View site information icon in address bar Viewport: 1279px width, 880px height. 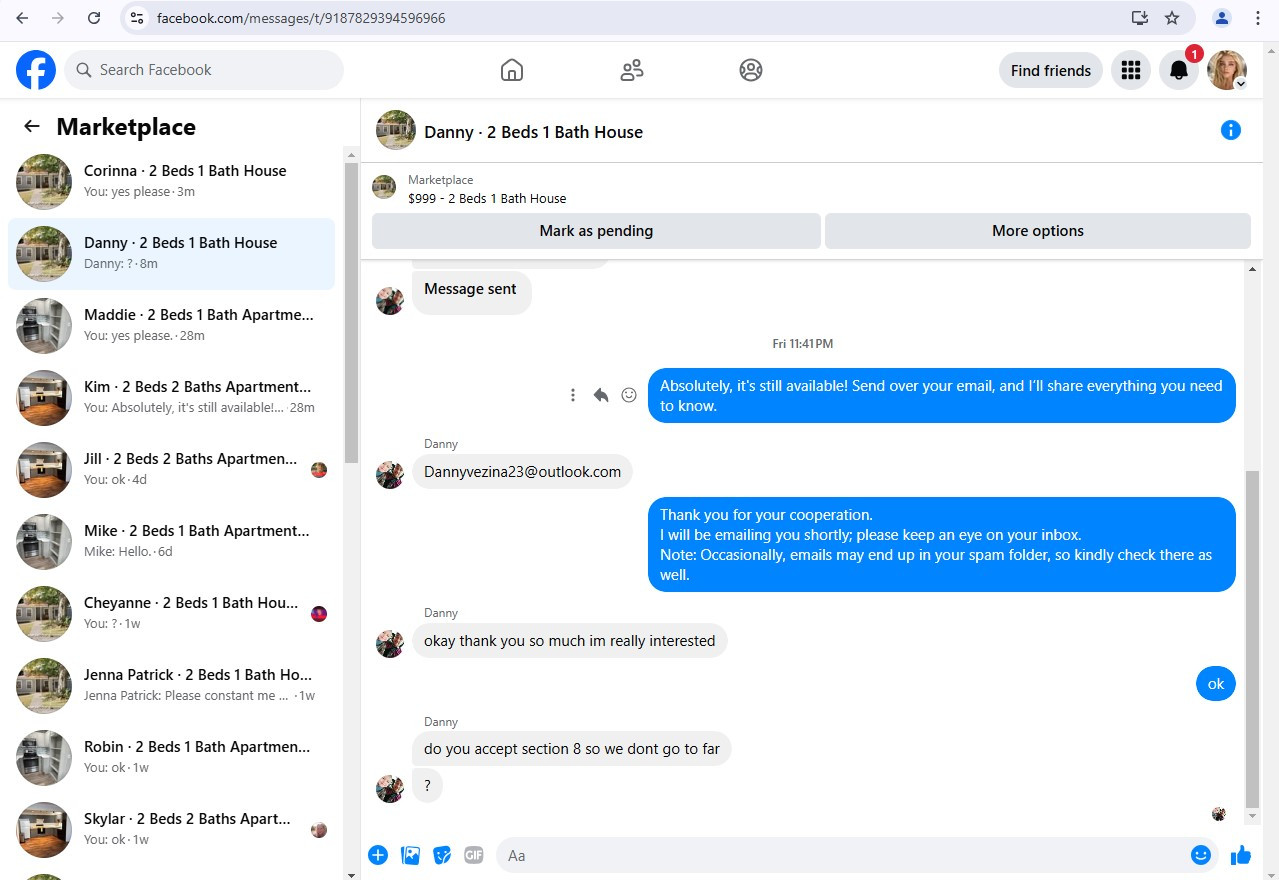click(138, 18)
